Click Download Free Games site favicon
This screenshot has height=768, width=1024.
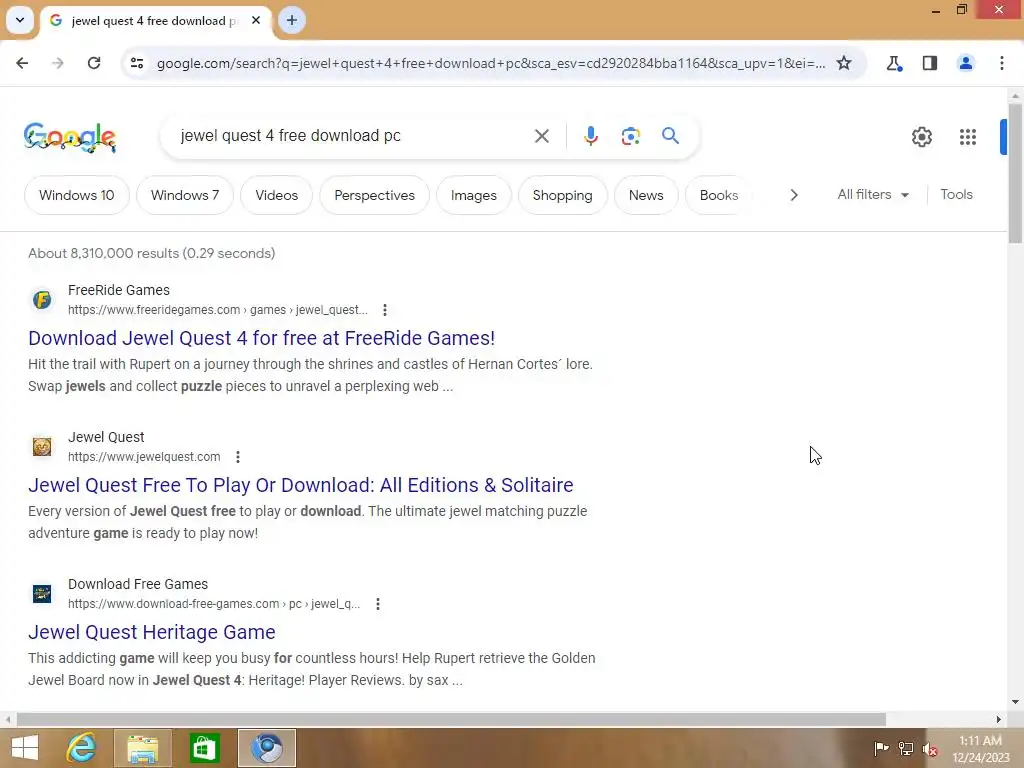[42, 594]
